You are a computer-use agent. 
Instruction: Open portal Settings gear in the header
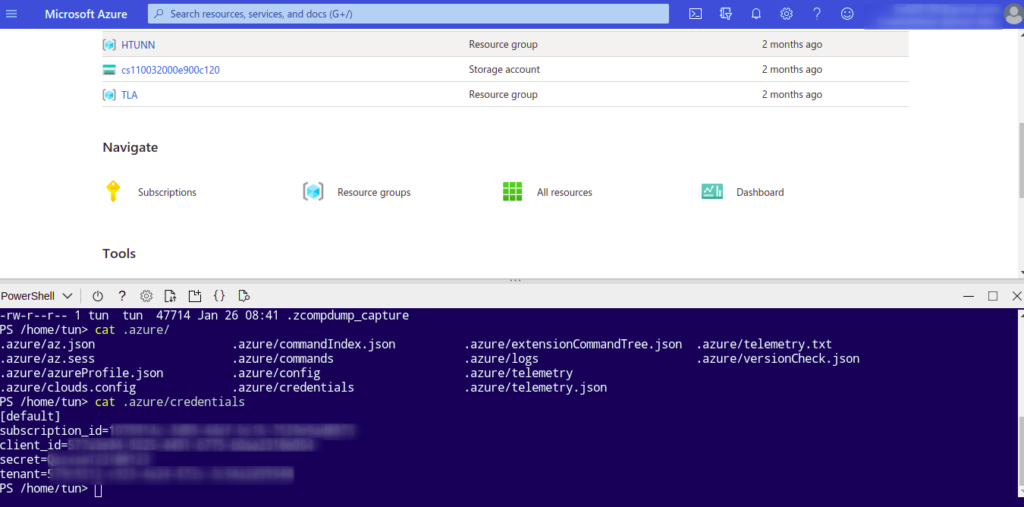[x=786, y=14]
